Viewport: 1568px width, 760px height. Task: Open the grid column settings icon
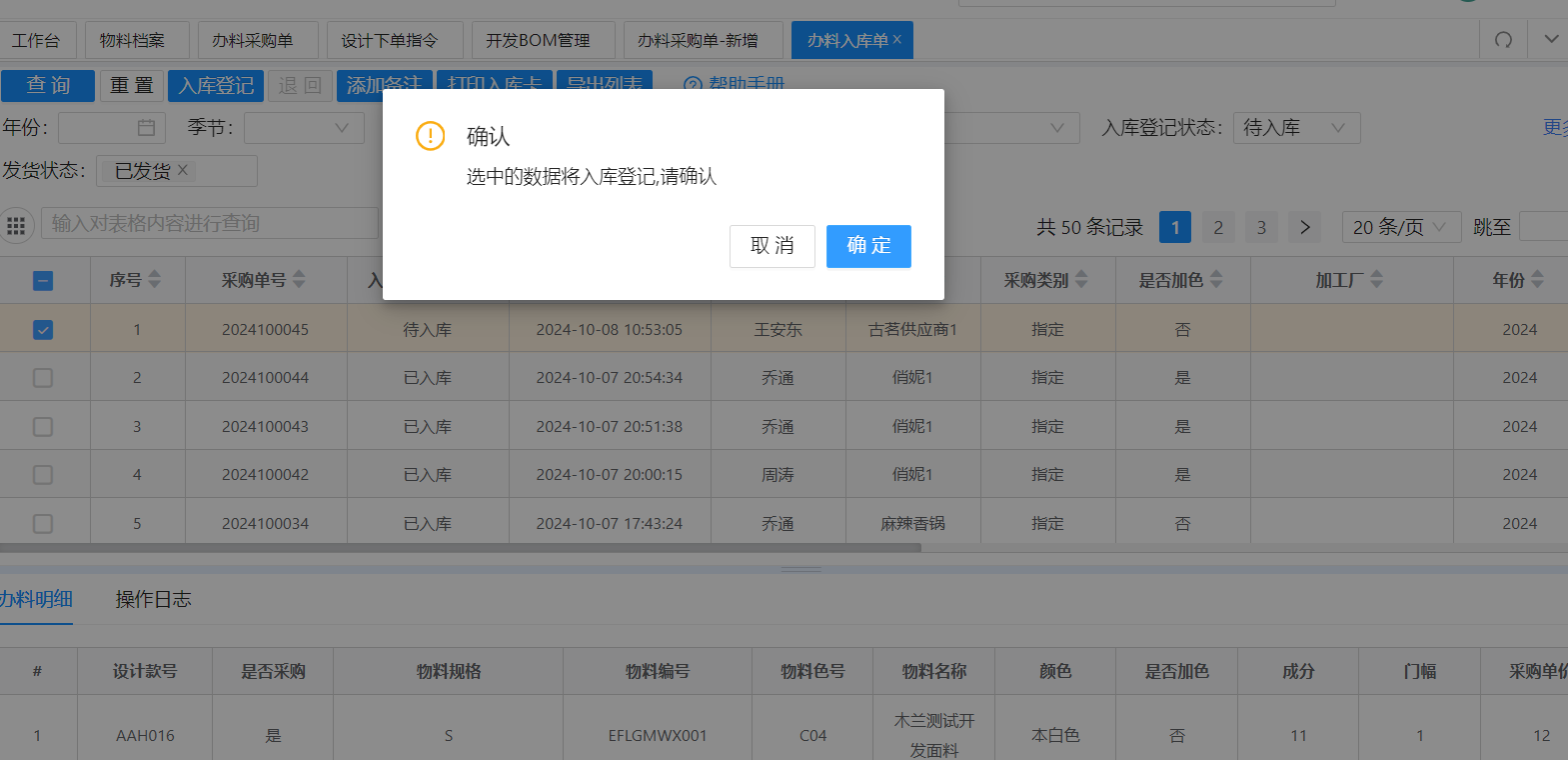pyautogui.click(x=16, y=225)
